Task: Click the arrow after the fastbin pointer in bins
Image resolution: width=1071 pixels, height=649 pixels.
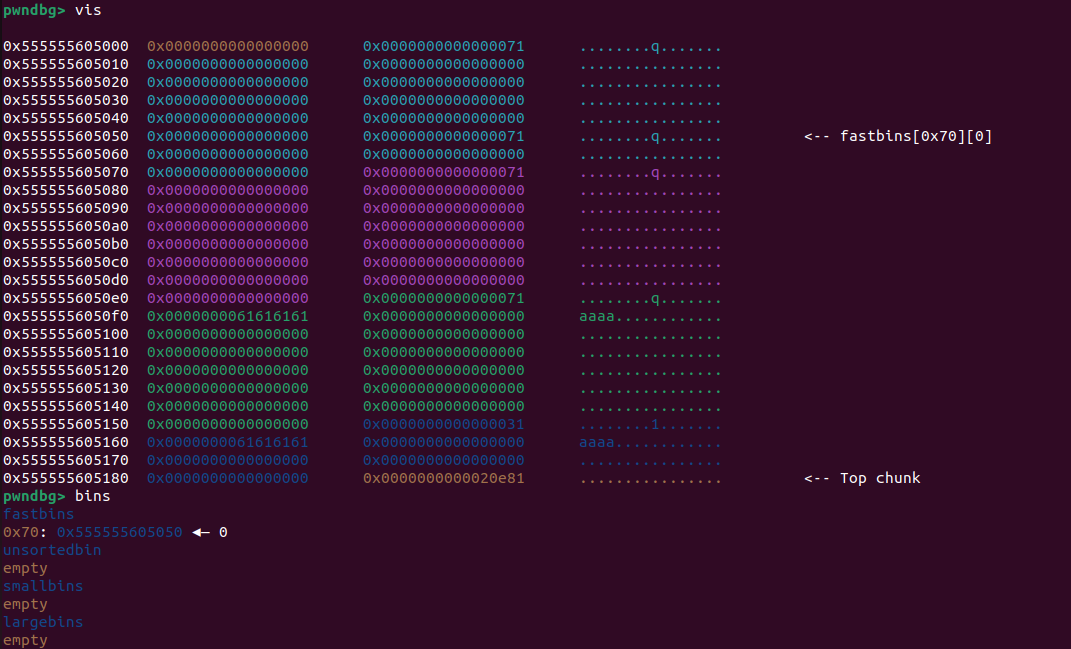Action: coord(200,532)
